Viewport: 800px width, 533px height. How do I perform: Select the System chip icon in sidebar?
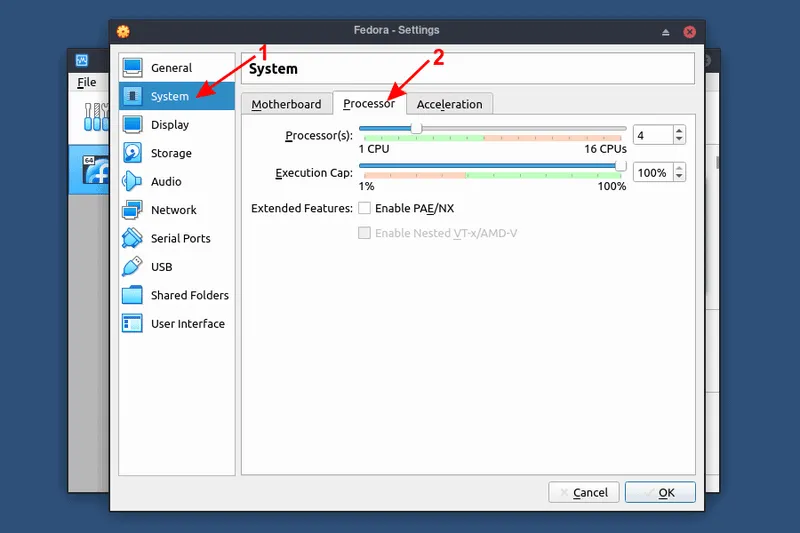pos(133,96)
